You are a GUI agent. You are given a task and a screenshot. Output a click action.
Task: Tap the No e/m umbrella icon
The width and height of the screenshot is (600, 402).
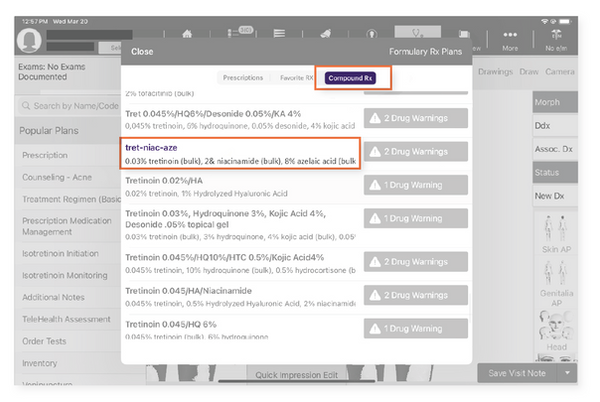(556, 35)
